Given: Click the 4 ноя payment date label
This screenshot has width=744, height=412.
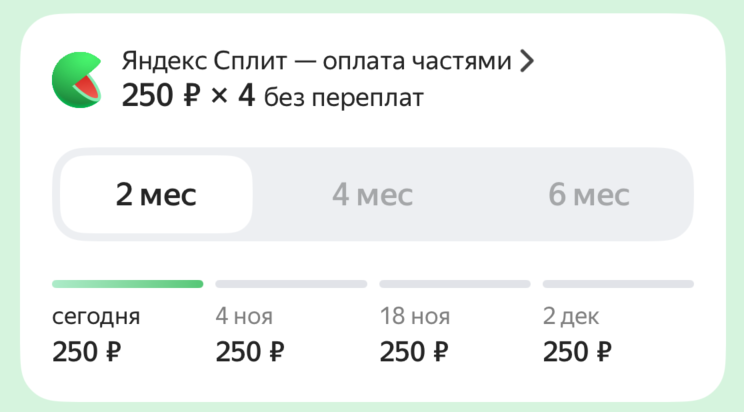Looking at the screenshot, I should click(244, 317).
